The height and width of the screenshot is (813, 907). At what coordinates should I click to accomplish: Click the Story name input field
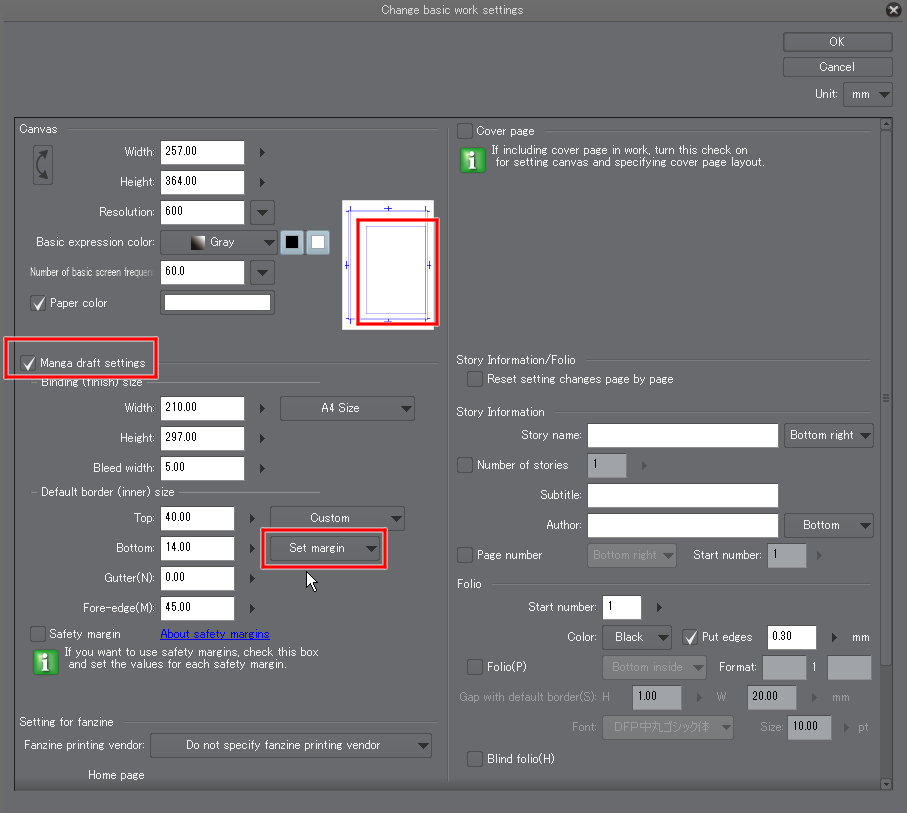pyautogui.click(x=683, y=435)
